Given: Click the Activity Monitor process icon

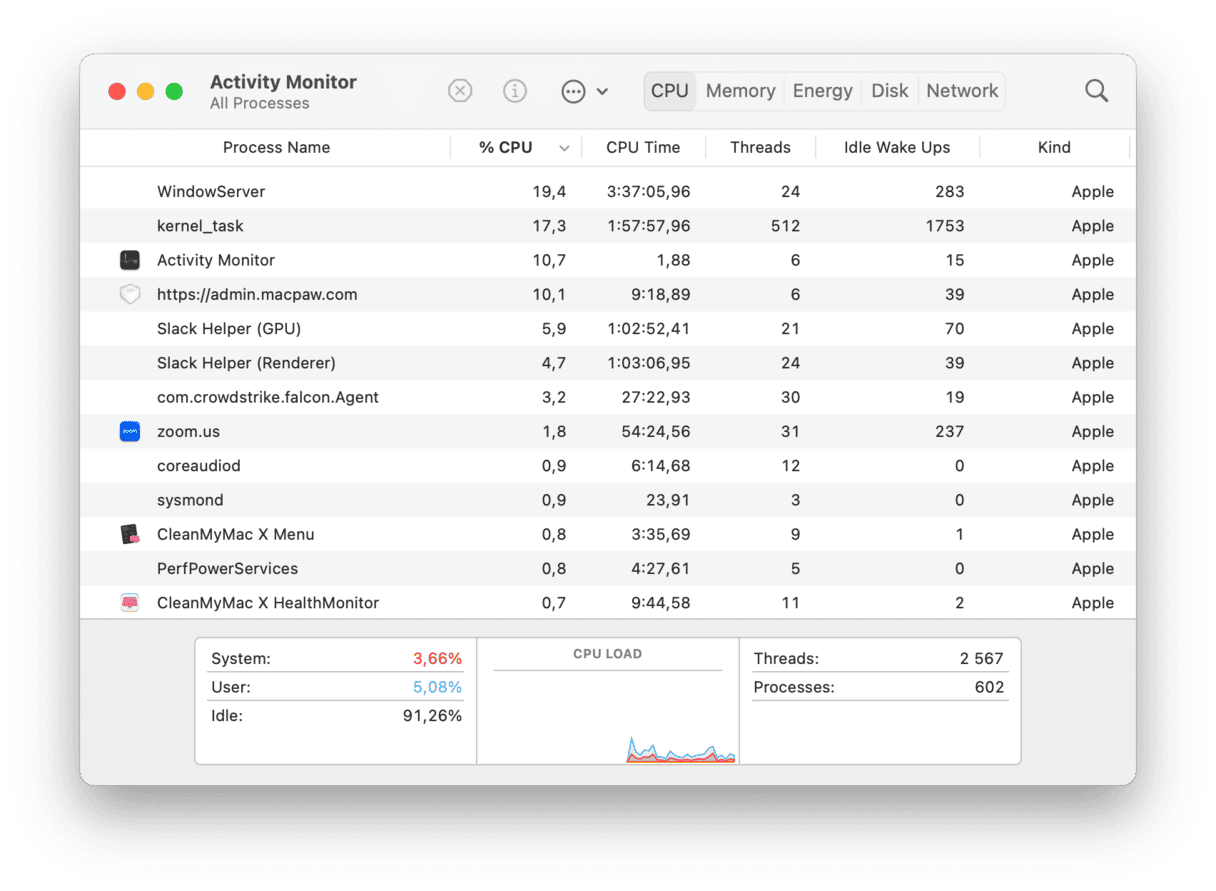Looking at the screenshot, I should [129, 260].
